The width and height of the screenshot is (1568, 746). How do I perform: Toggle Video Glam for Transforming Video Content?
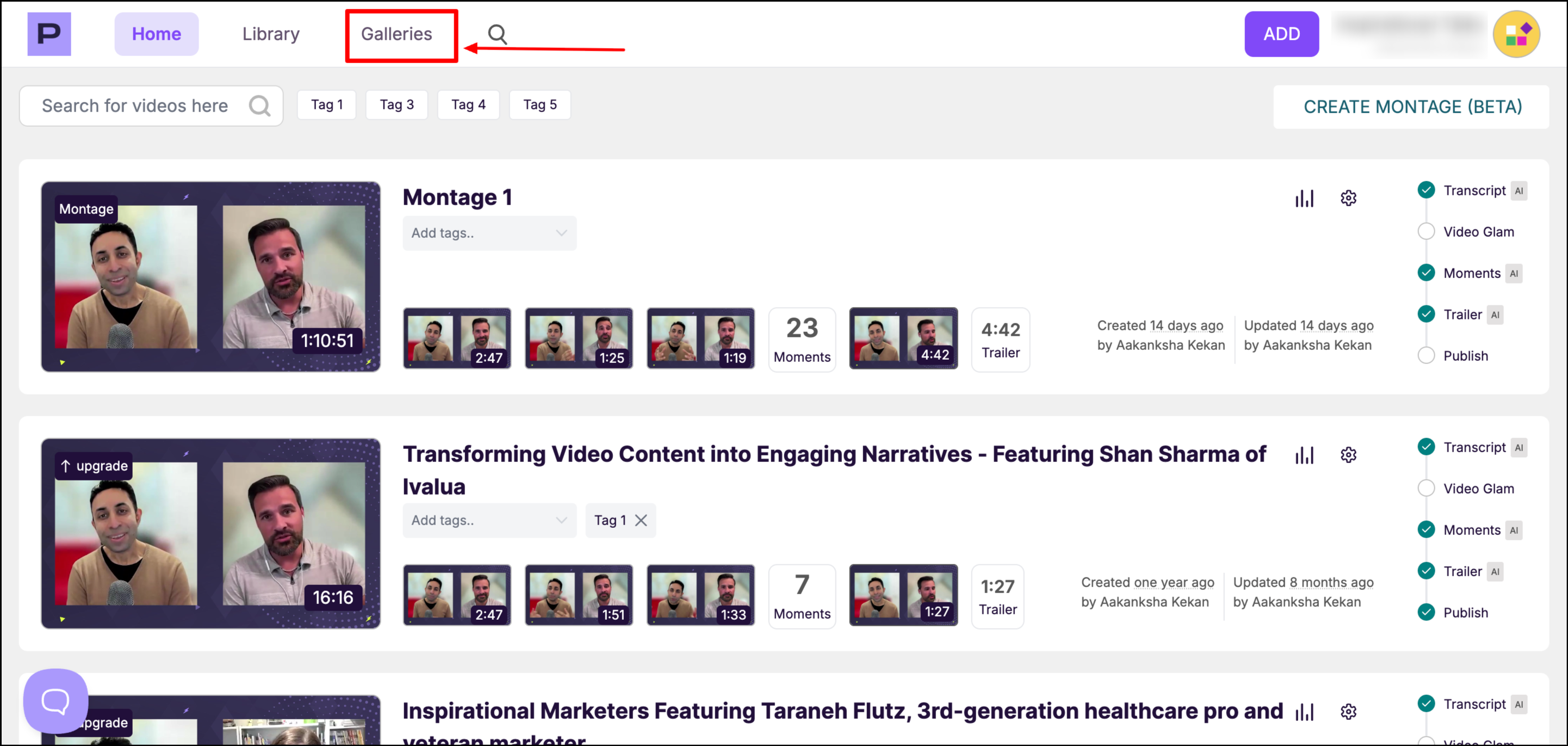point(1426,489)
